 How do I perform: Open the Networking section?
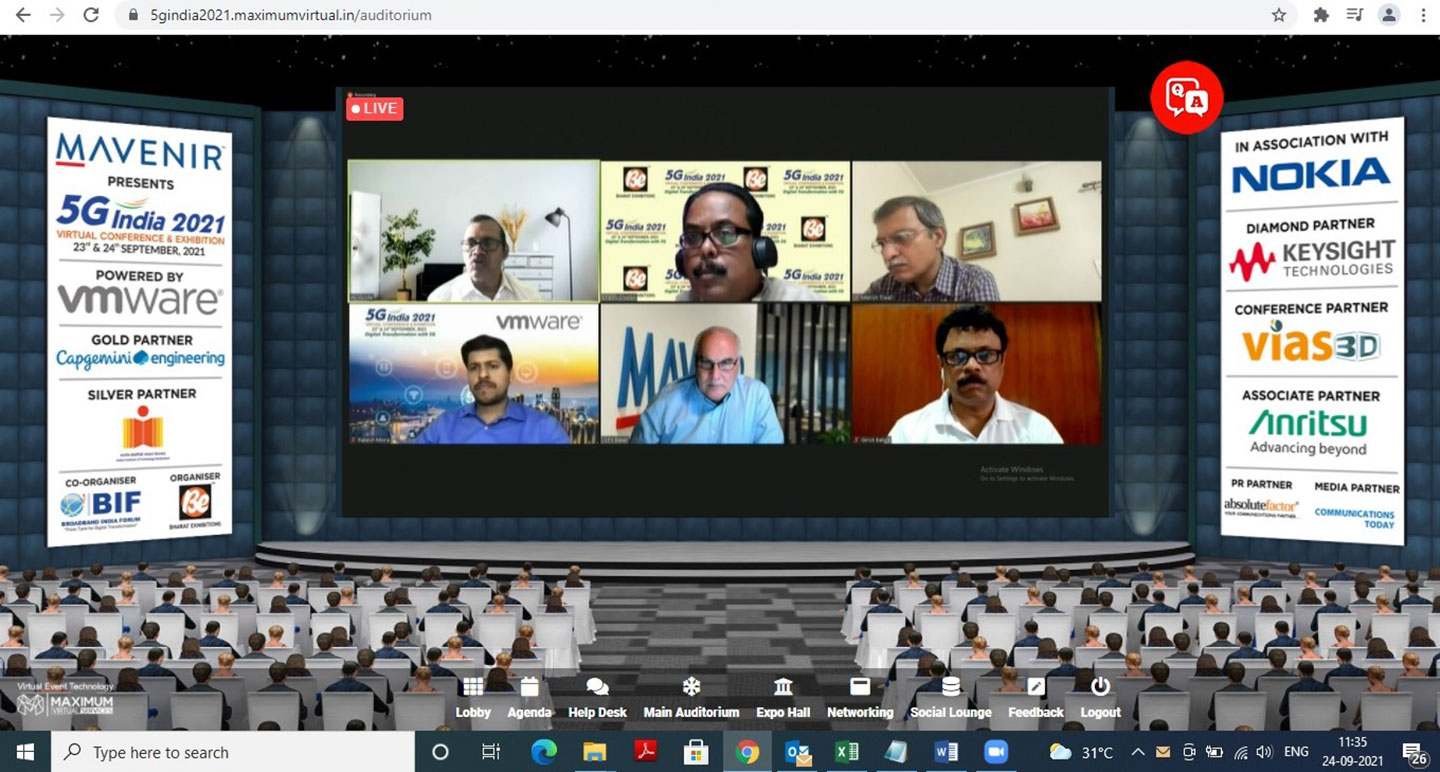point(860,698)
